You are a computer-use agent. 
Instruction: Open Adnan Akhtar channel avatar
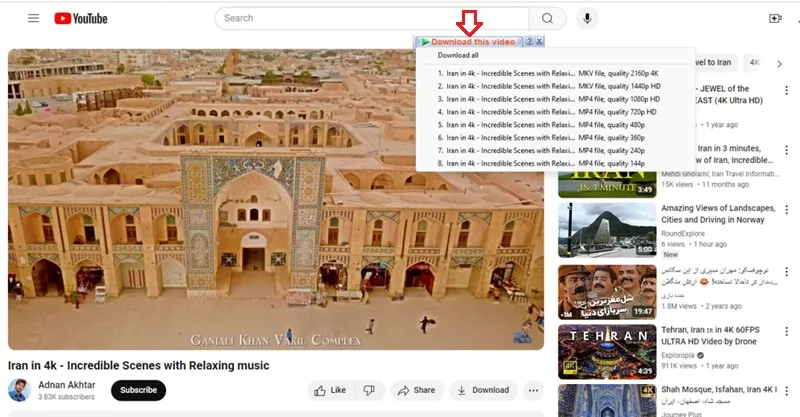(x=19, y=390)
